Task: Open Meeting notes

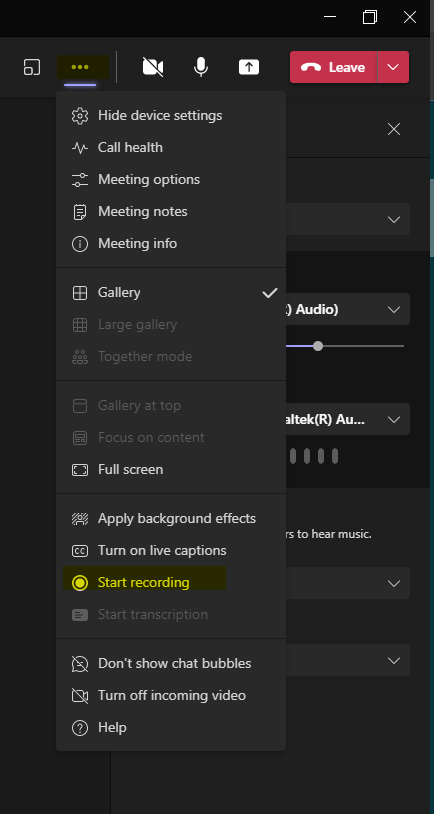Action: point(171,212)
